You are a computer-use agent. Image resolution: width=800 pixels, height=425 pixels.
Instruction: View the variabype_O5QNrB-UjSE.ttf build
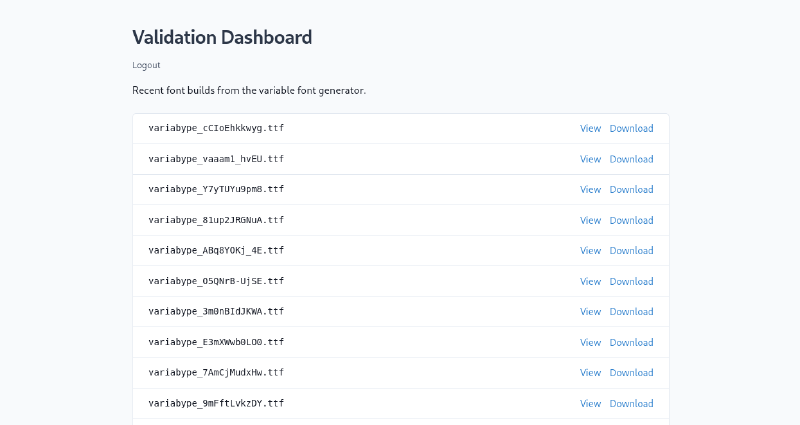590,282
